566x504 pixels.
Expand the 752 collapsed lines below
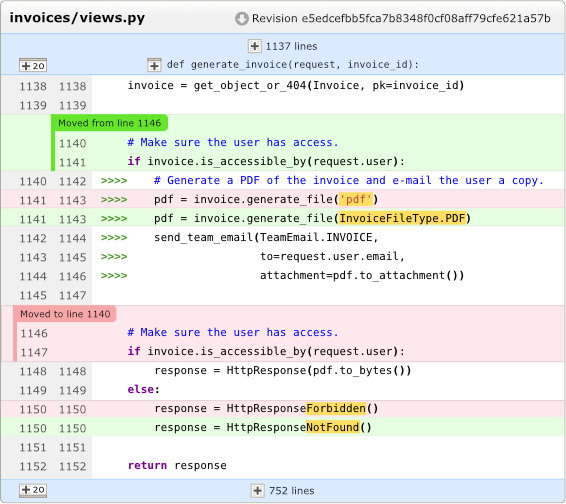pyautogui.click(x=257, y=491)
